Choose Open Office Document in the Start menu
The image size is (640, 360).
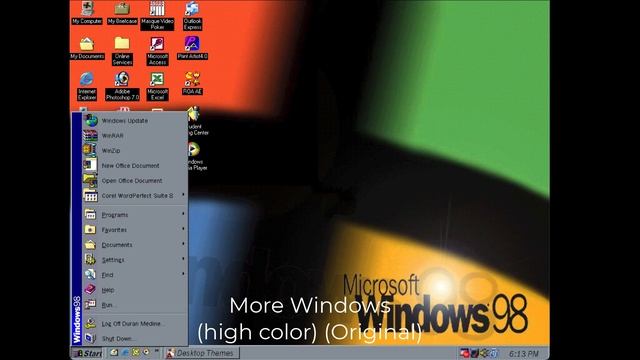click(135, 180)
